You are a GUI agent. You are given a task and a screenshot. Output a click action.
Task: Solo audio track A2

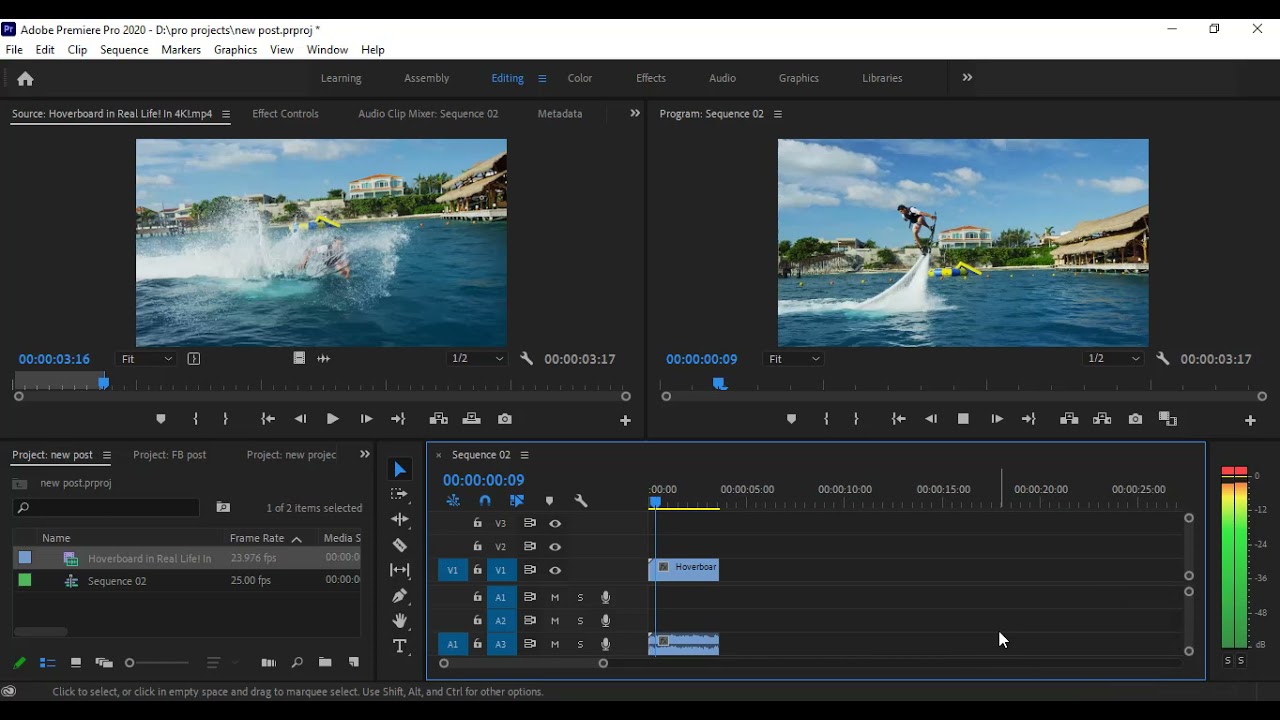[580, 621]
